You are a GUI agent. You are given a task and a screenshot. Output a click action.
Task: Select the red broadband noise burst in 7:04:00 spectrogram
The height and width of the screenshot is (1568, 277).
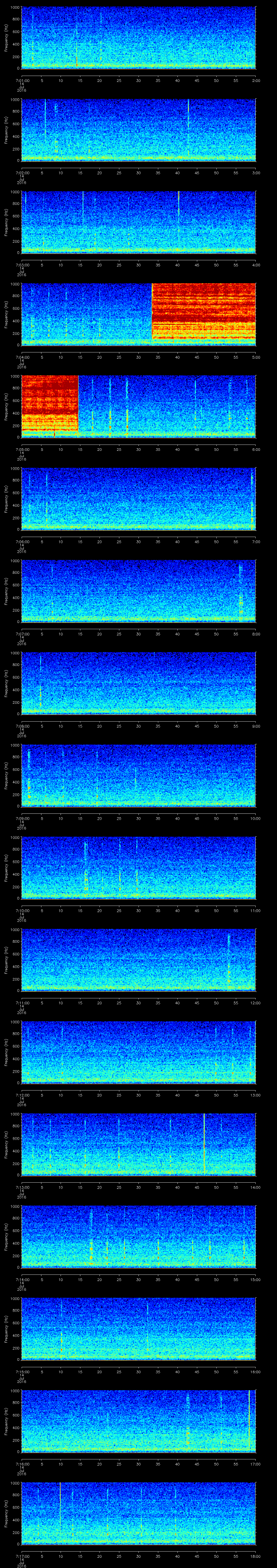tap(203, 311)
